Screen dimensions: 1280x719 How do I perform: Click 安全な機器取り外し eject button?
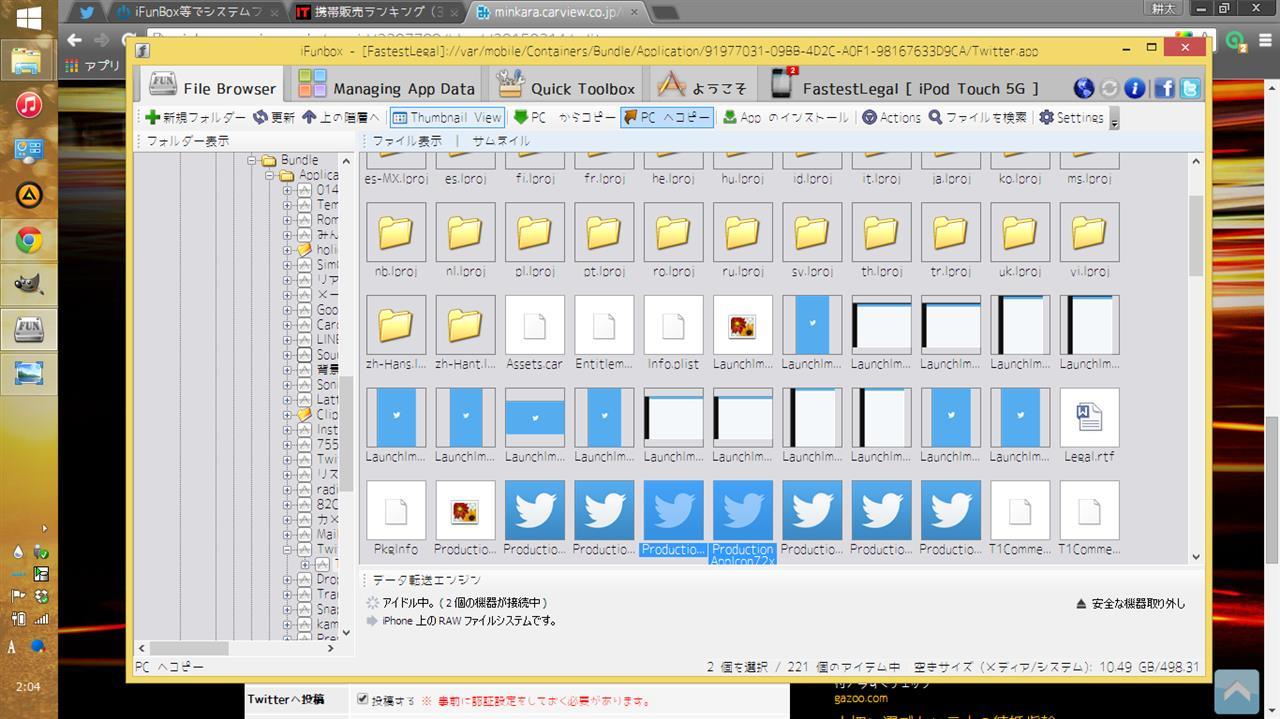pyautogui.click(x=1130, y=604)
